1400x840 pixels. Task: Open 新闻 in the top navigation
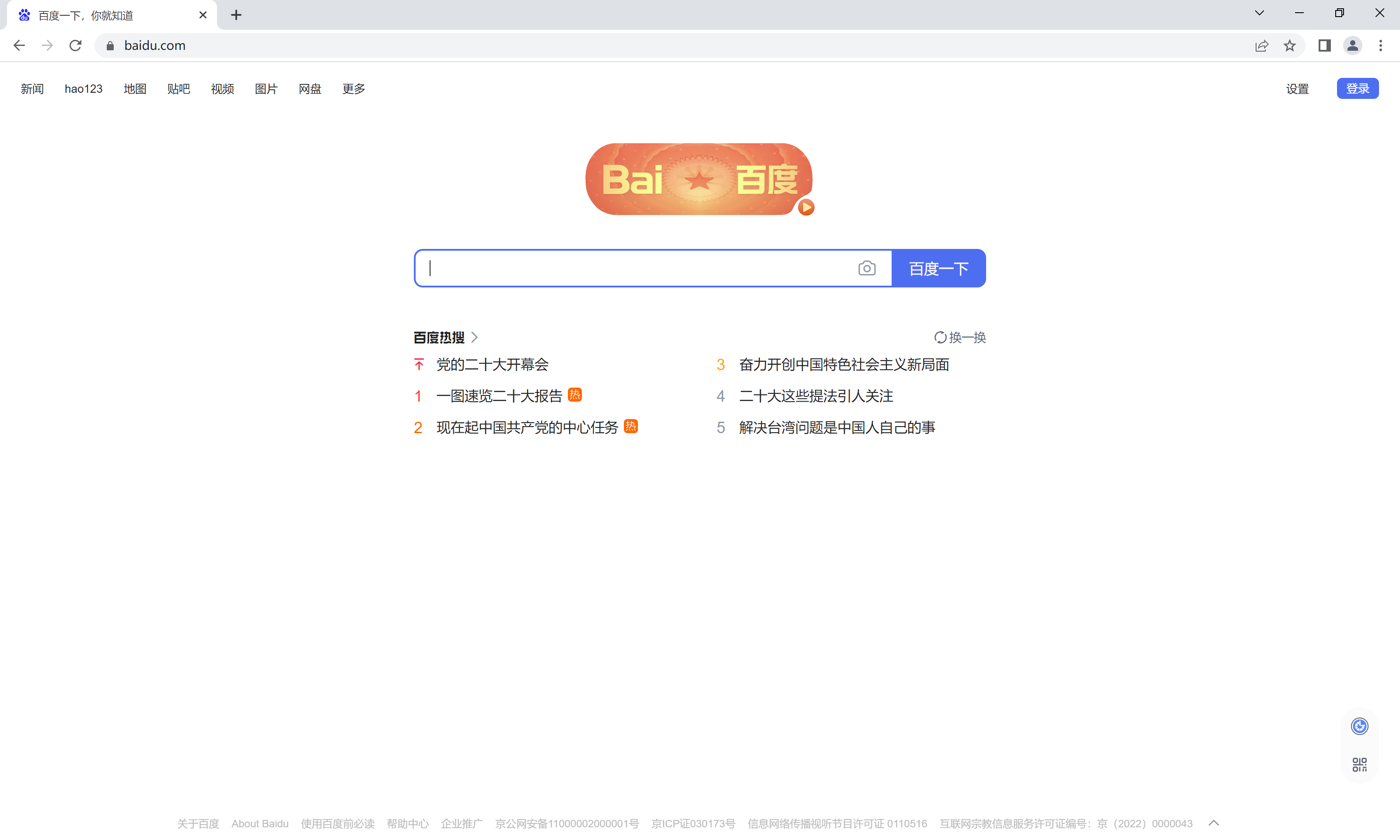[x=32, y=89]
